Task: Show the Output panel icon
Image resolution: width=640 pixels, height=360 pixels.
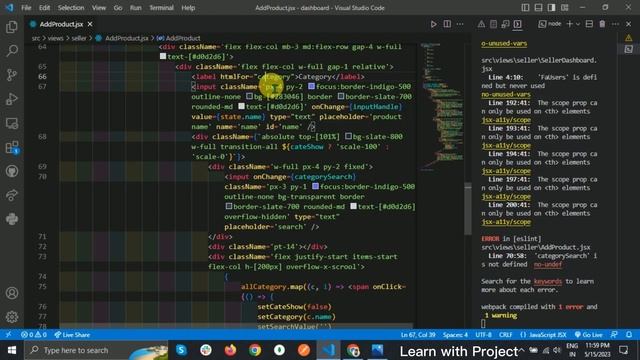Action: point(493,24)
